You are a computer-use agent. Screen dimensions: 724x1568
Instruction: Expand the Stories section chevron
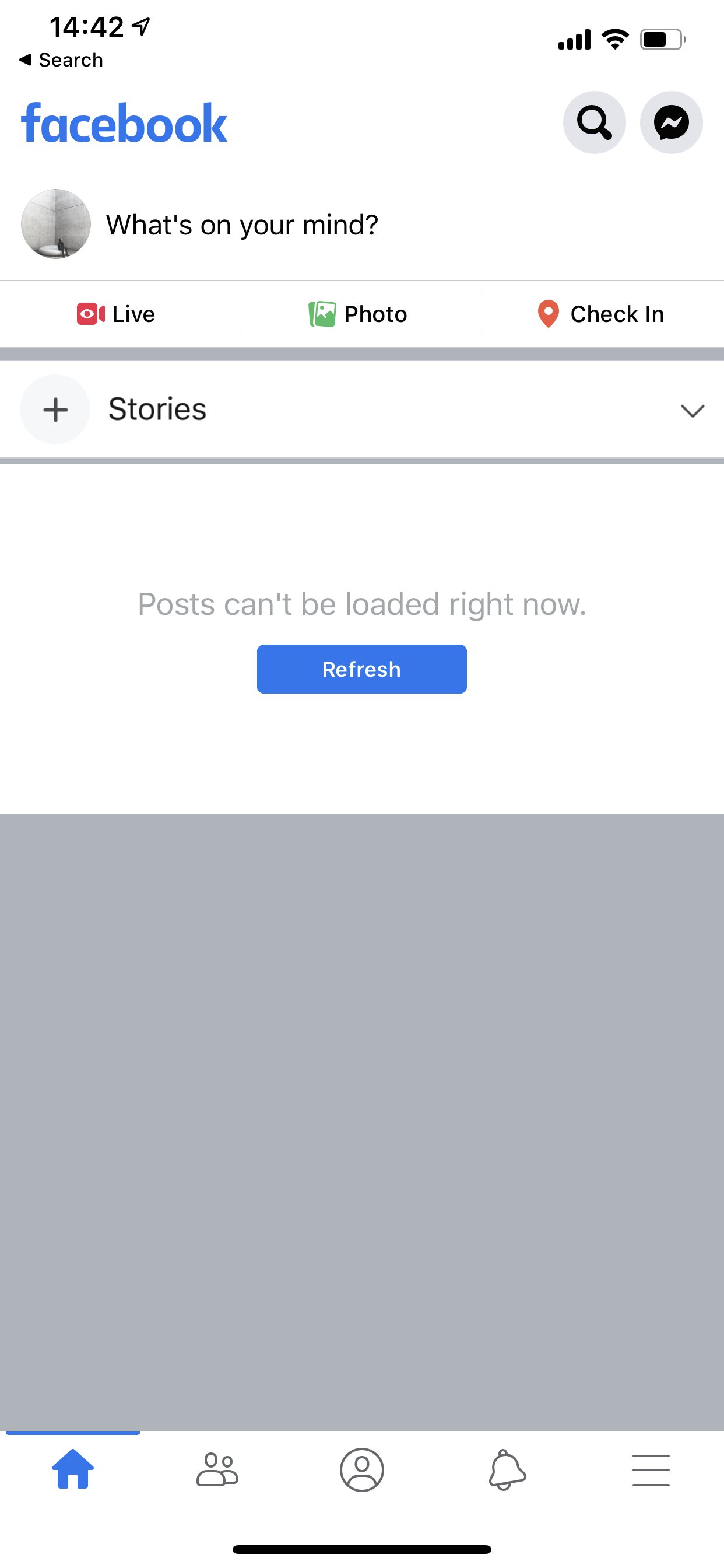point(693,411)
